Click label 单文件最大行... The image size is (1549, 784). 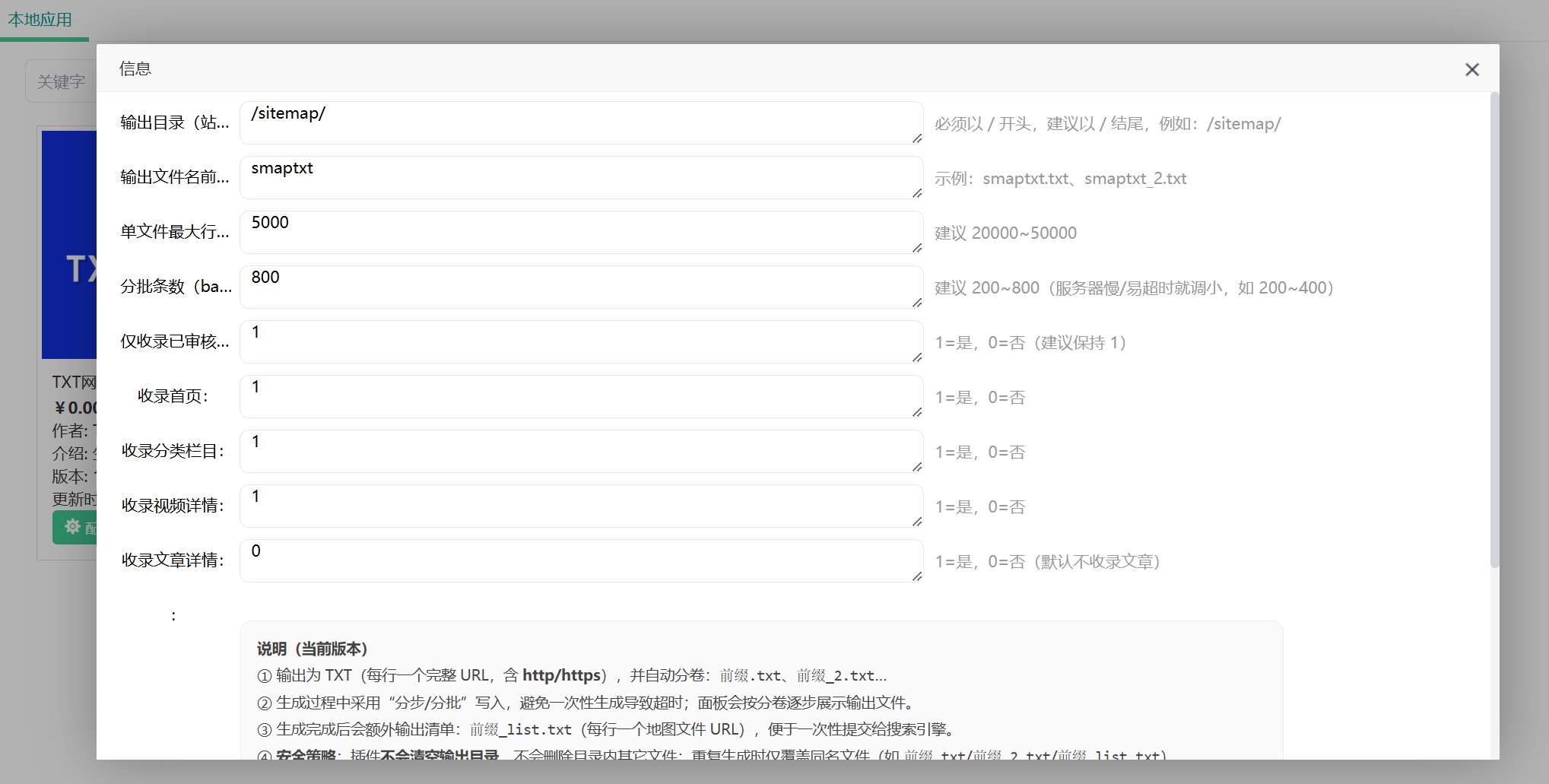174,232
